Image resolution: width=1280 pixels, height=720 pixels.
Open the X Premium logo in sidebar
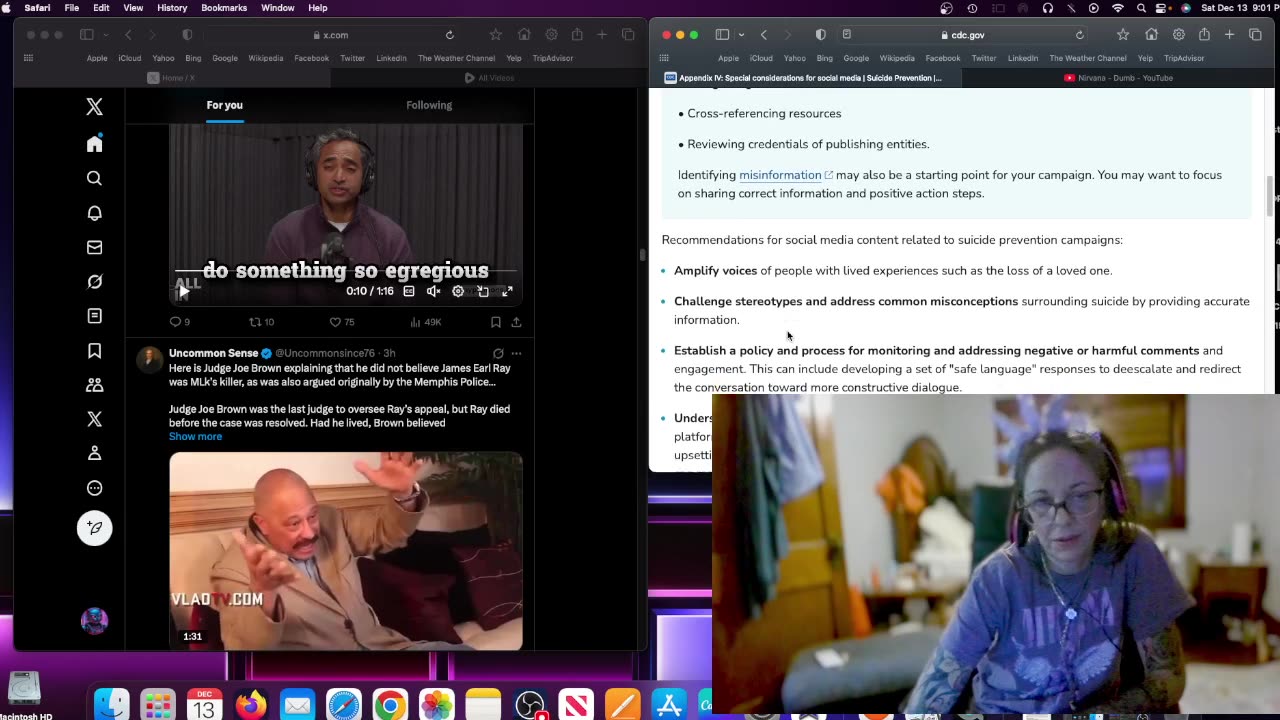[94, 419]
